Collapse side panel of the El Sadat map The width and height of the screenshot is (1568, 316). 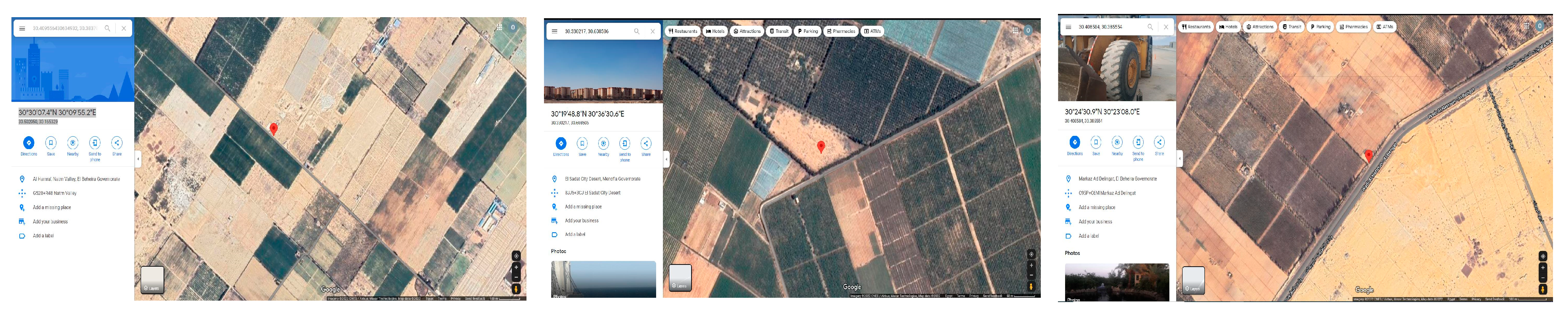point(666,159)
